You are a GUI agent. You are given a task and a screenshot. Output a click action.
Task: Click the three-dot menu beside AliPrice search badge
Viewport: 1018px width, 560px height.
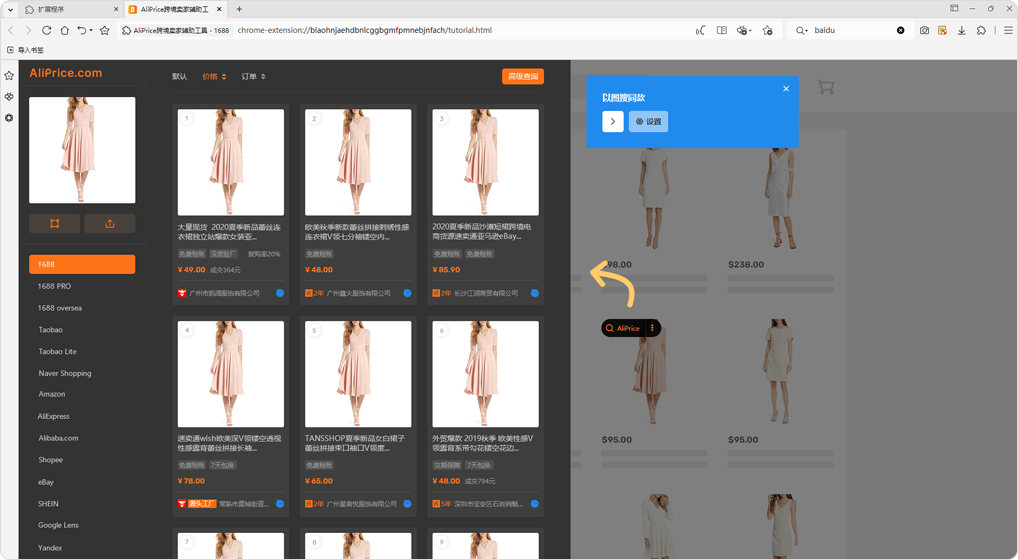tap(652, 328)
